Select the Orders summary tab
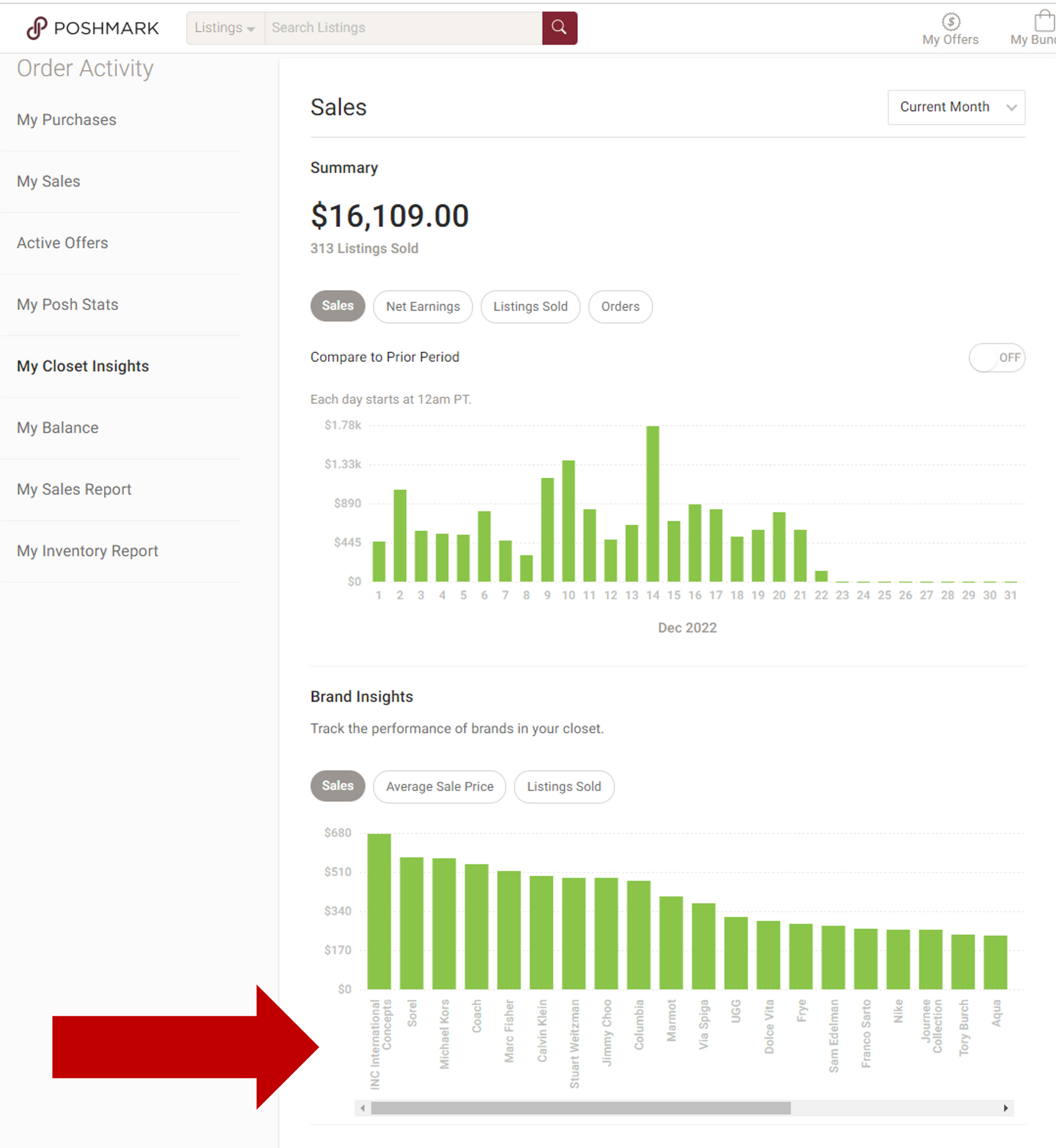The height and width of the screenshot is (1148, 1056). point(620,307)
